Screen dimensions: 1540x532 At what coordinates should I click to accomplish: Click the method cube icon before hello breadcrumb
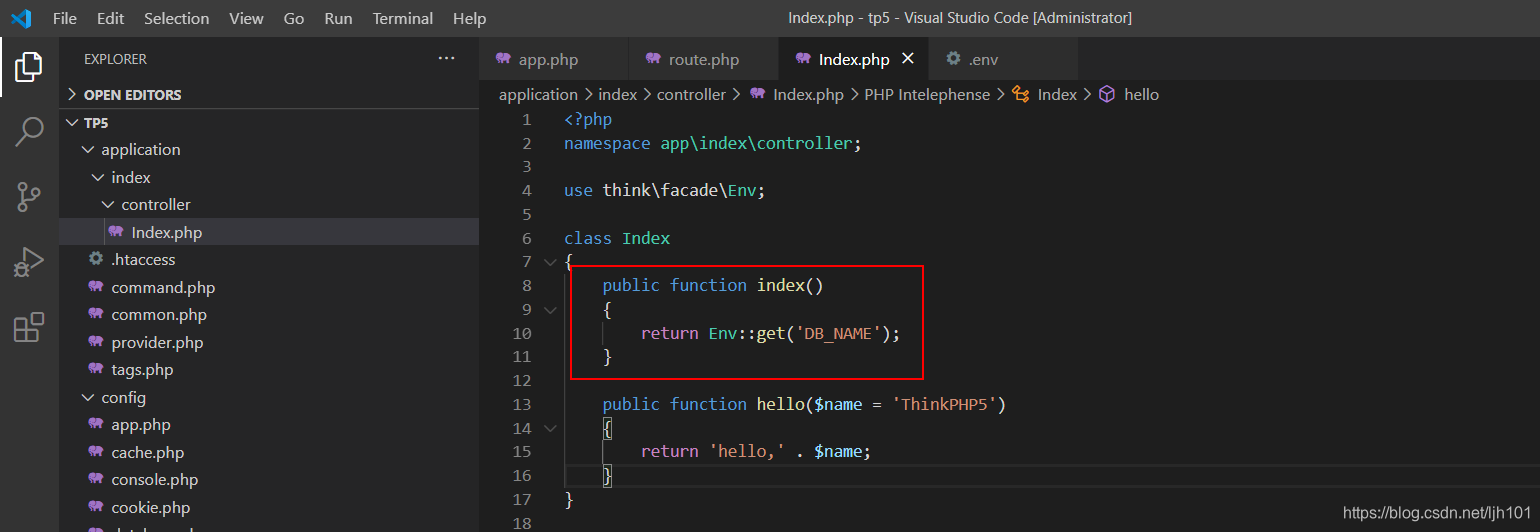(x=1107, y=94)
